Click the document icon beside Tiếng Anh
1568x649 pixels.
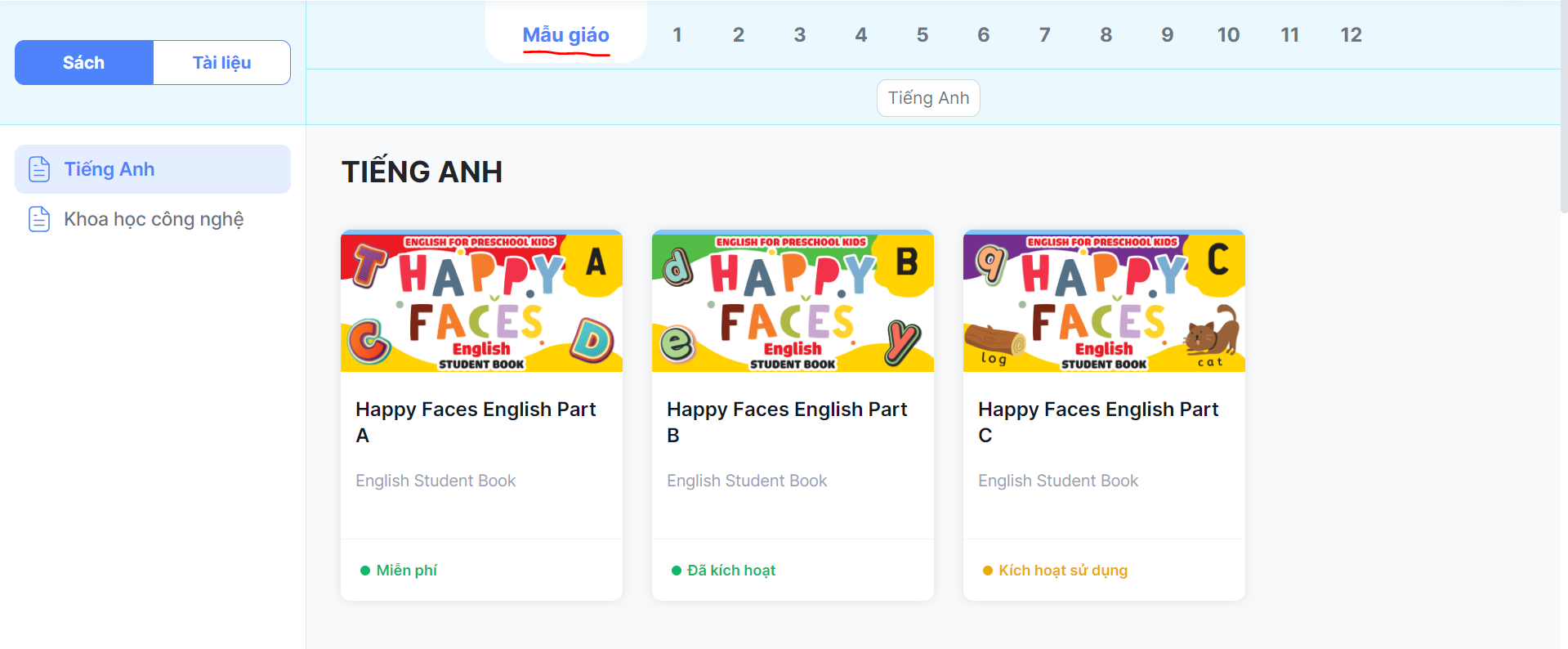pos(39,169)
